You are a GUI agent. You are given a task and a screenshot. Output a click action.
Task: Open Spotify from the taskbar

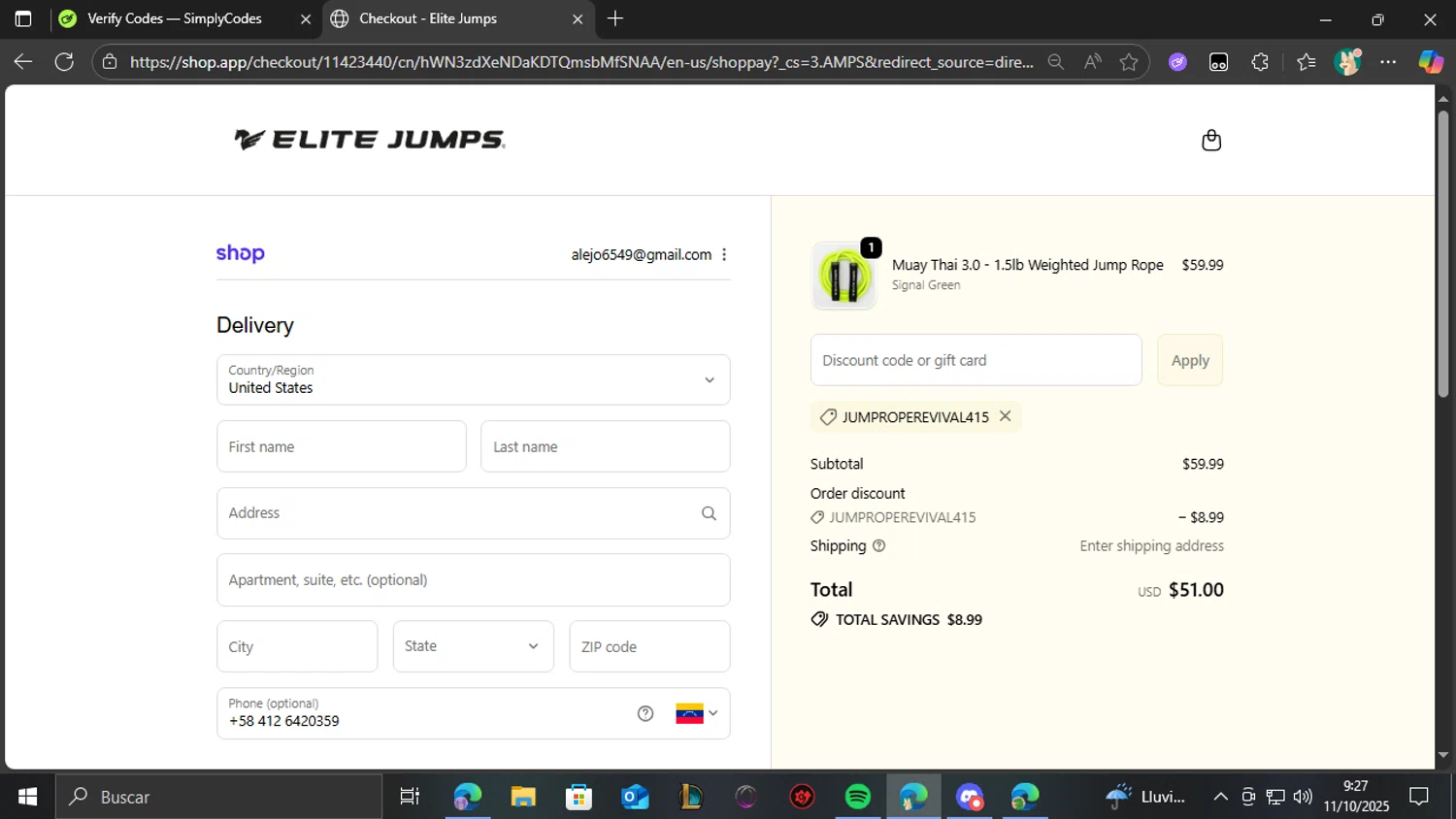tap(858, 797)
